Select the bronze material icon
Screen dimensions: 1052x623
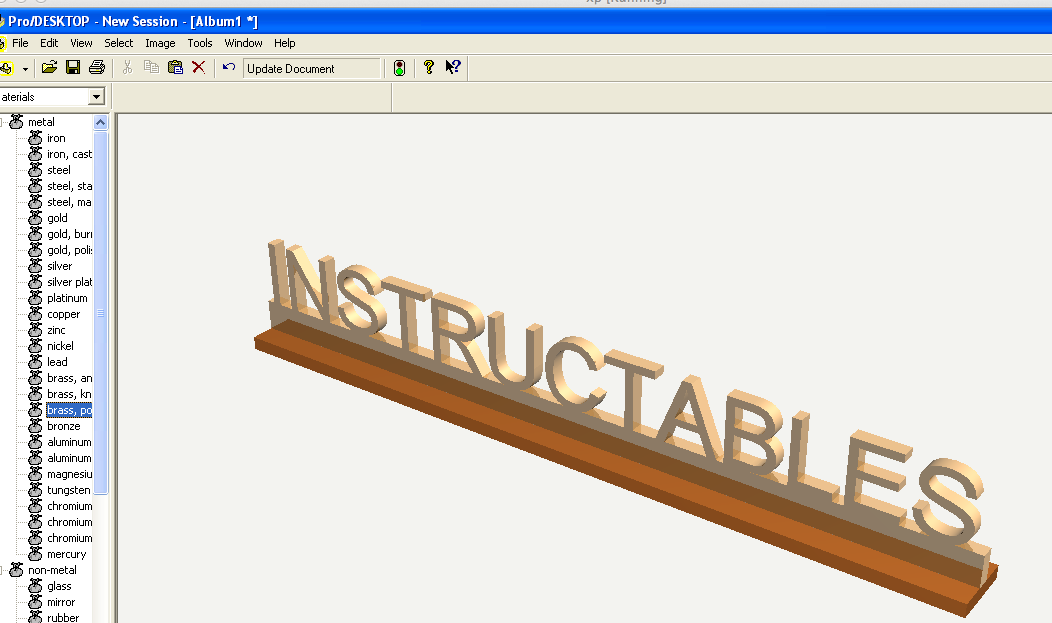36,426
